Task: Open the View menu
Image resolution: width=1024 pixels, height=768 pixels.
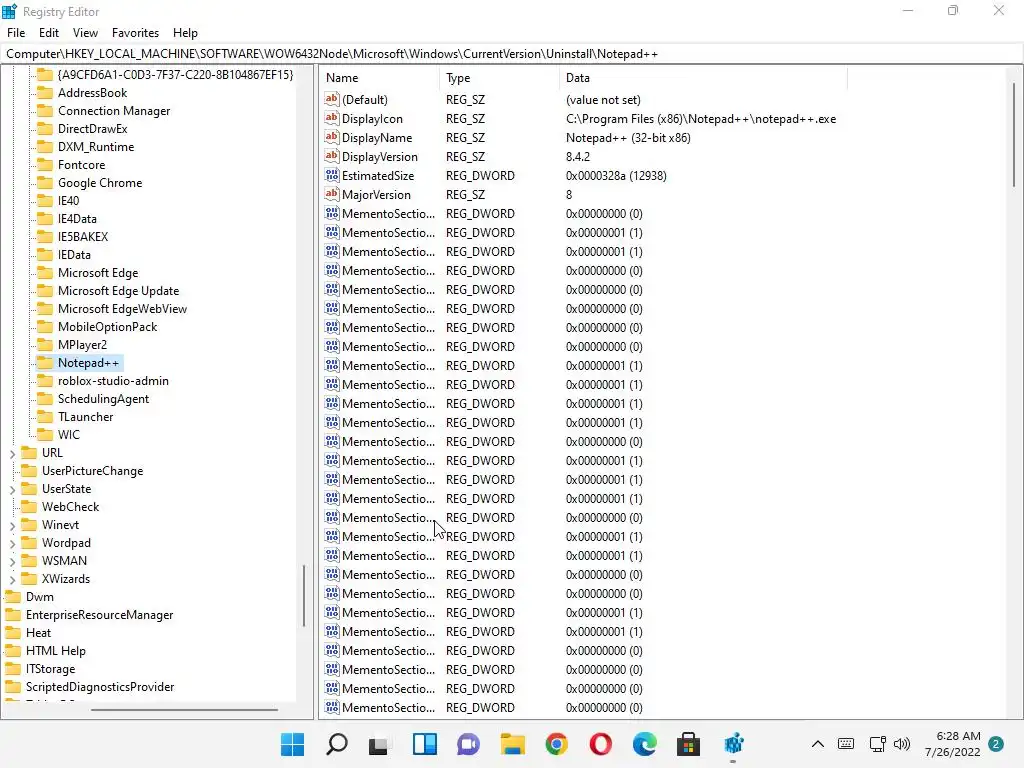Action: [x=85, y=33]
